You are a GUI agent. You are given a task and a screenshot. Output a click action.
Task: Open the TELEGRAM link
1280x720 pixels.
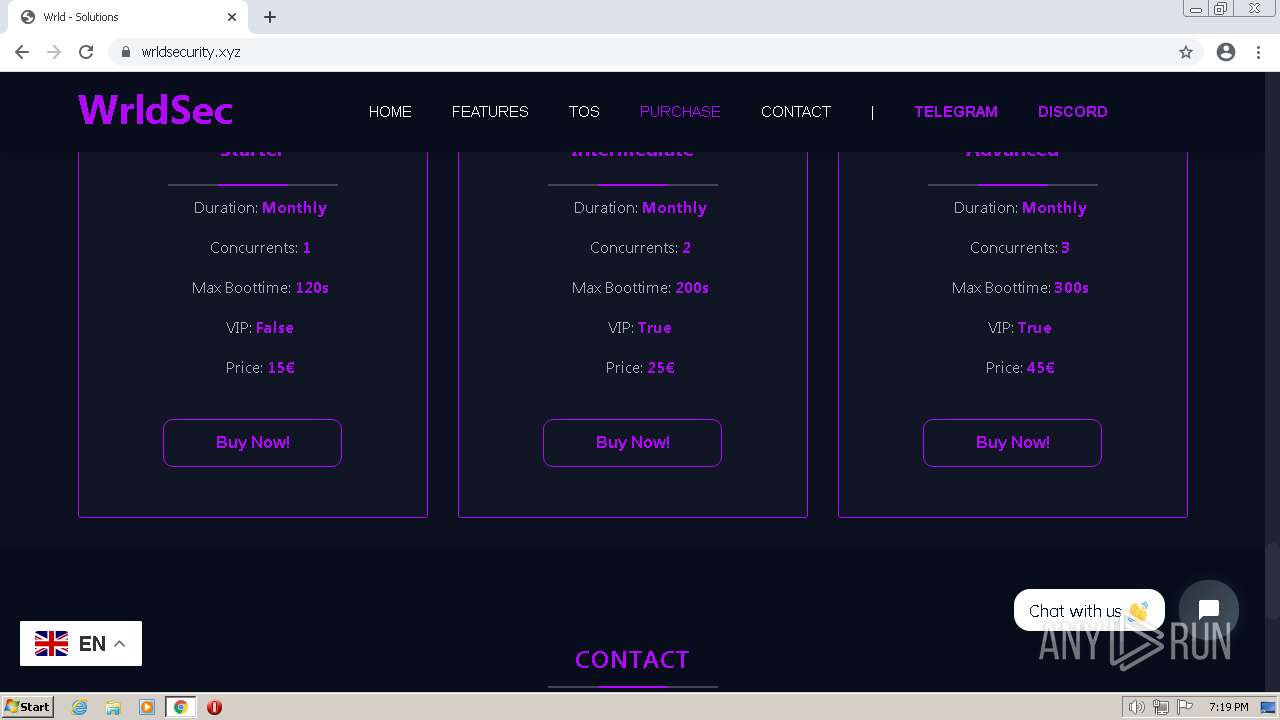pos(956,111)
